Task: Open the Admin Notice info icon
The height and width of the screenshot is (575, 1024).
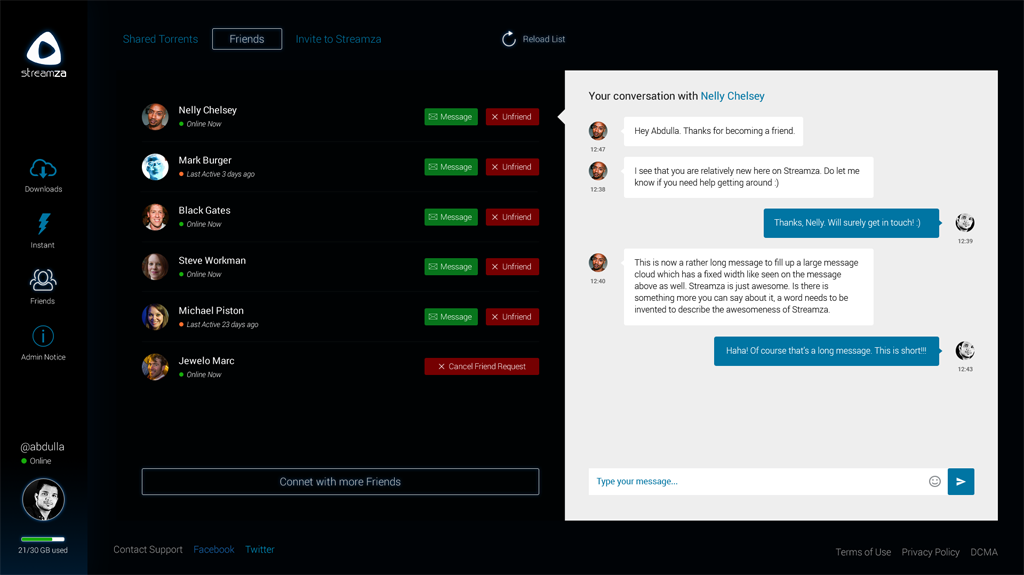Action: (x=43, y=337)
